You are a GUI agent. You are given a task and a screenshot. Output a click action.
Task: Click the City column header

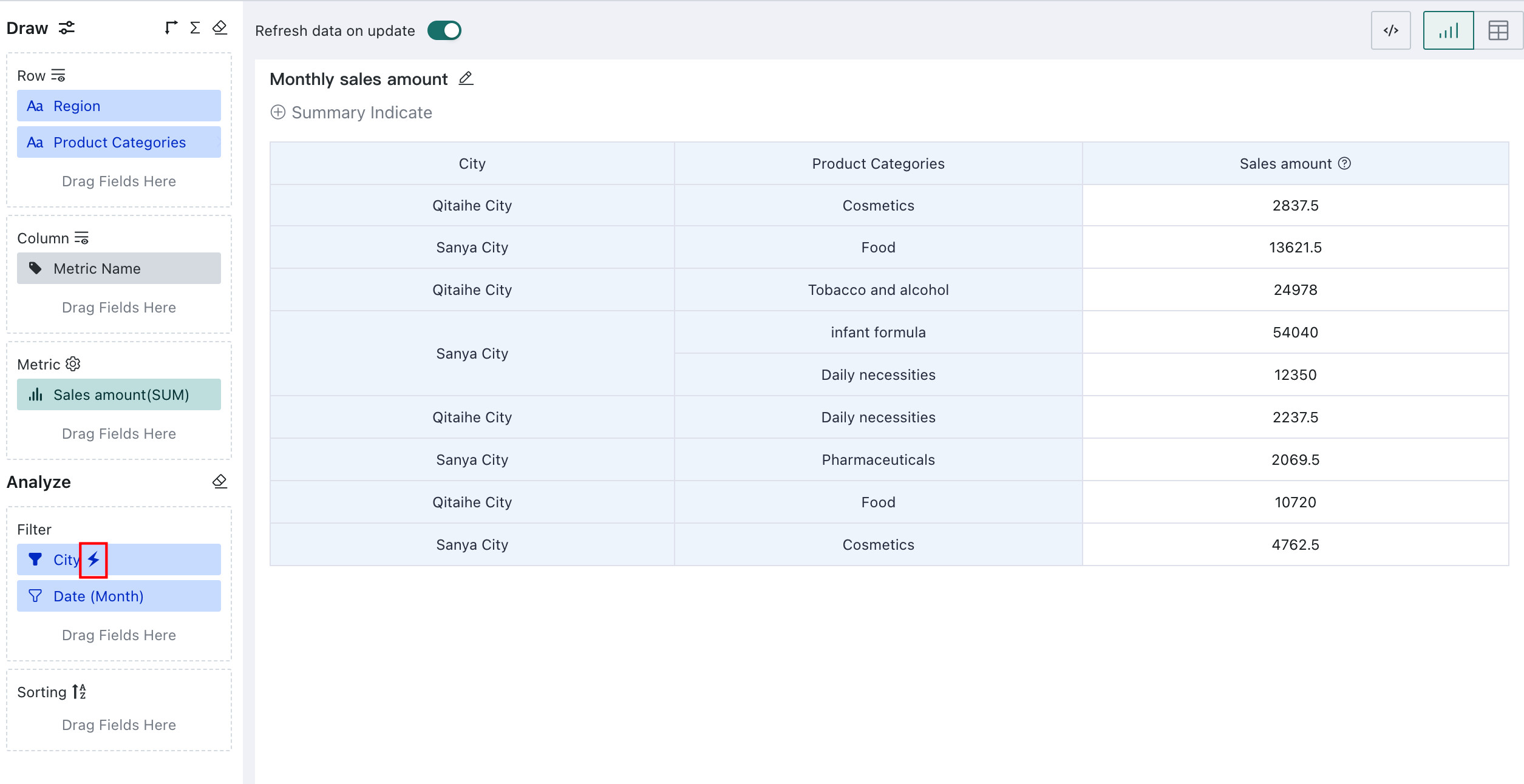(x=472, y=163)
